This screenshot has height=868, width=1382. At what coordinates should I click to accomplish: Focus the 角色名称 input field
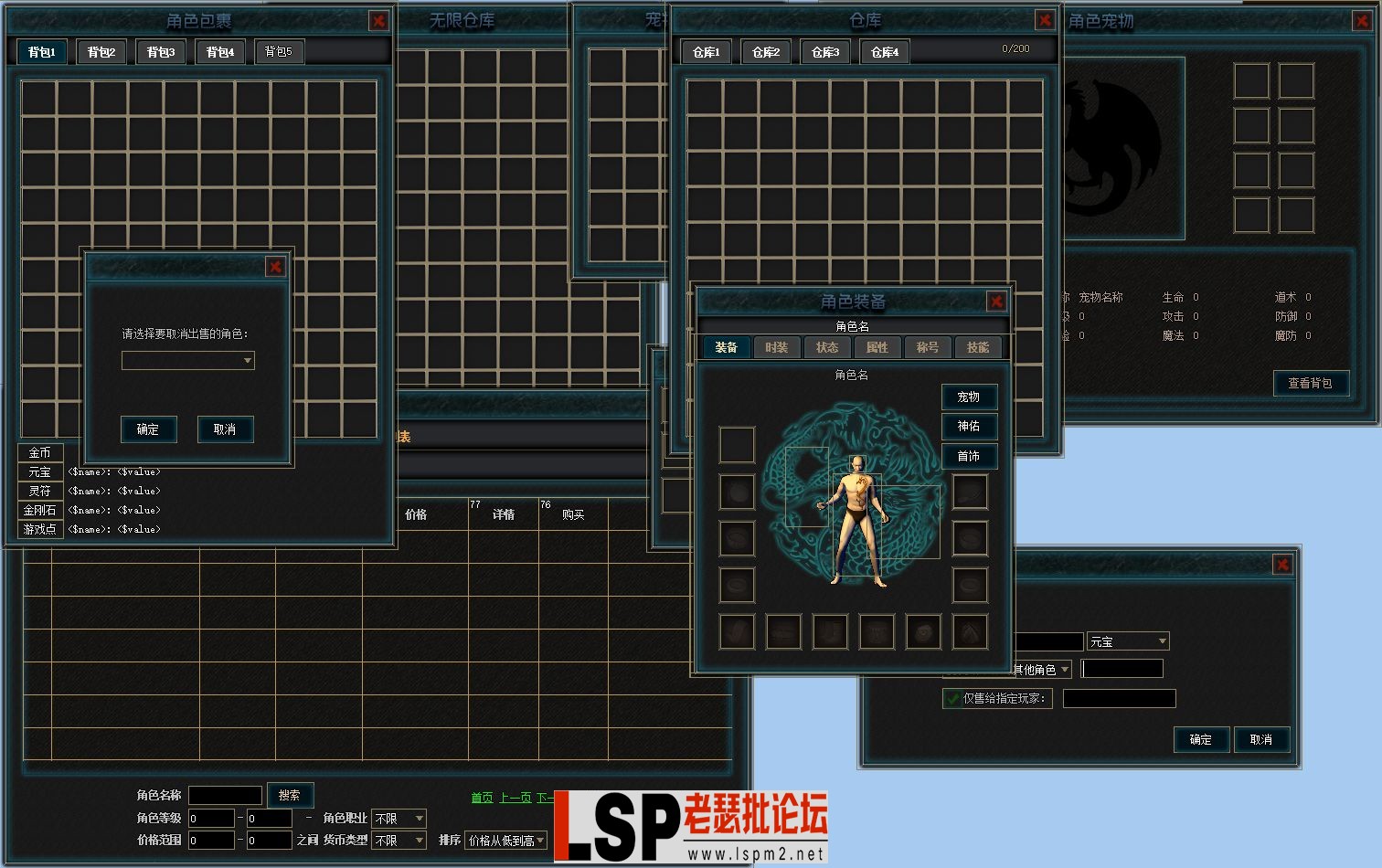225,795
